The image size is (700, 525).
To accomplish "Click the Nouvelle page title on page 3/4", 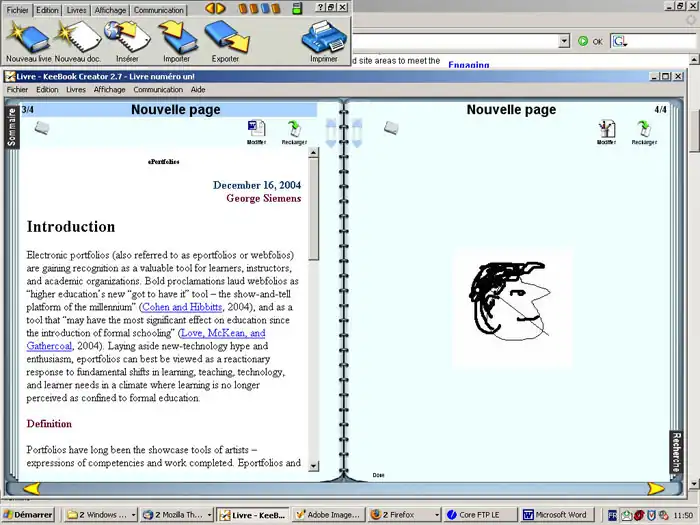I will coord(175,110).
